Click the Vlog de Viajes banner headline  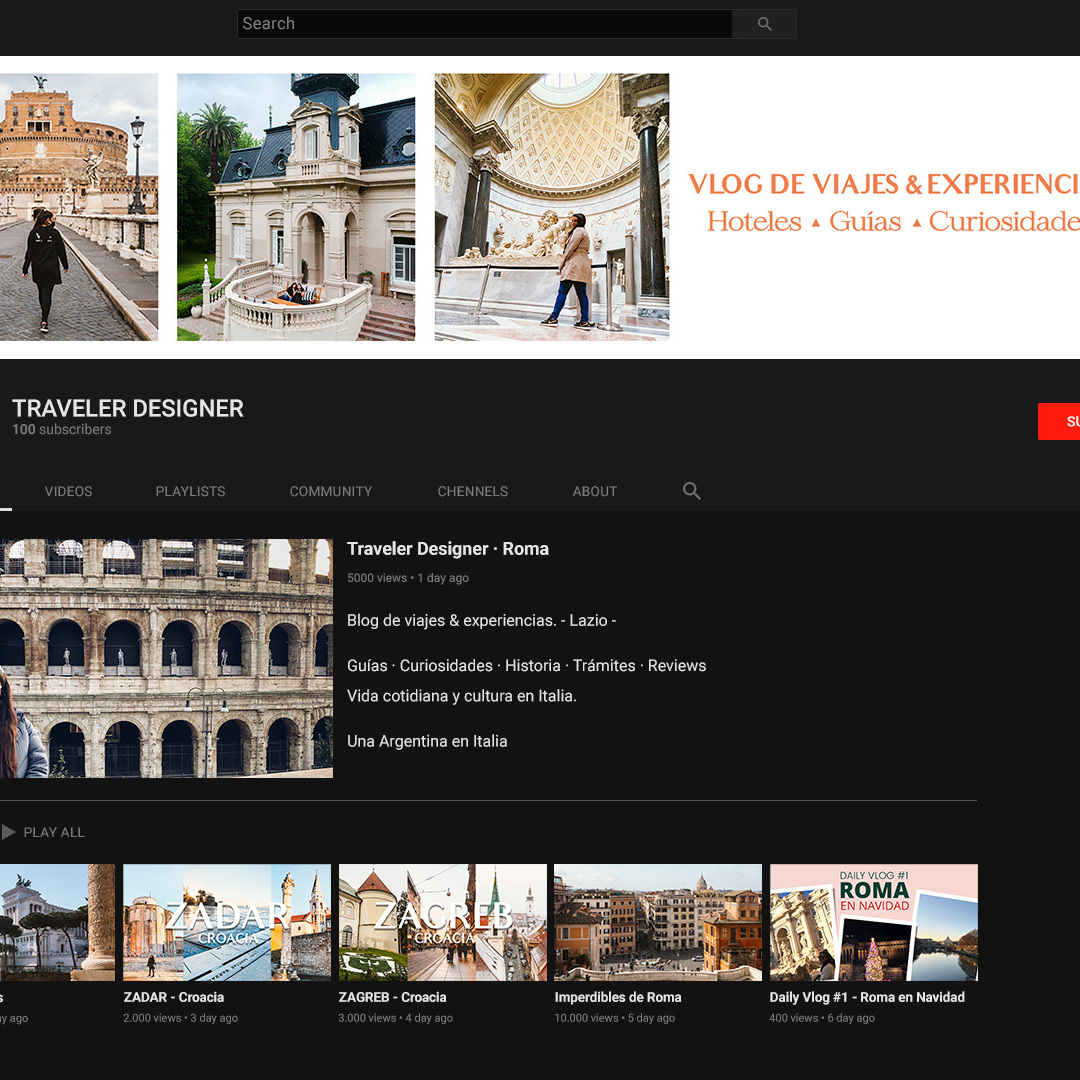point(884,184)
